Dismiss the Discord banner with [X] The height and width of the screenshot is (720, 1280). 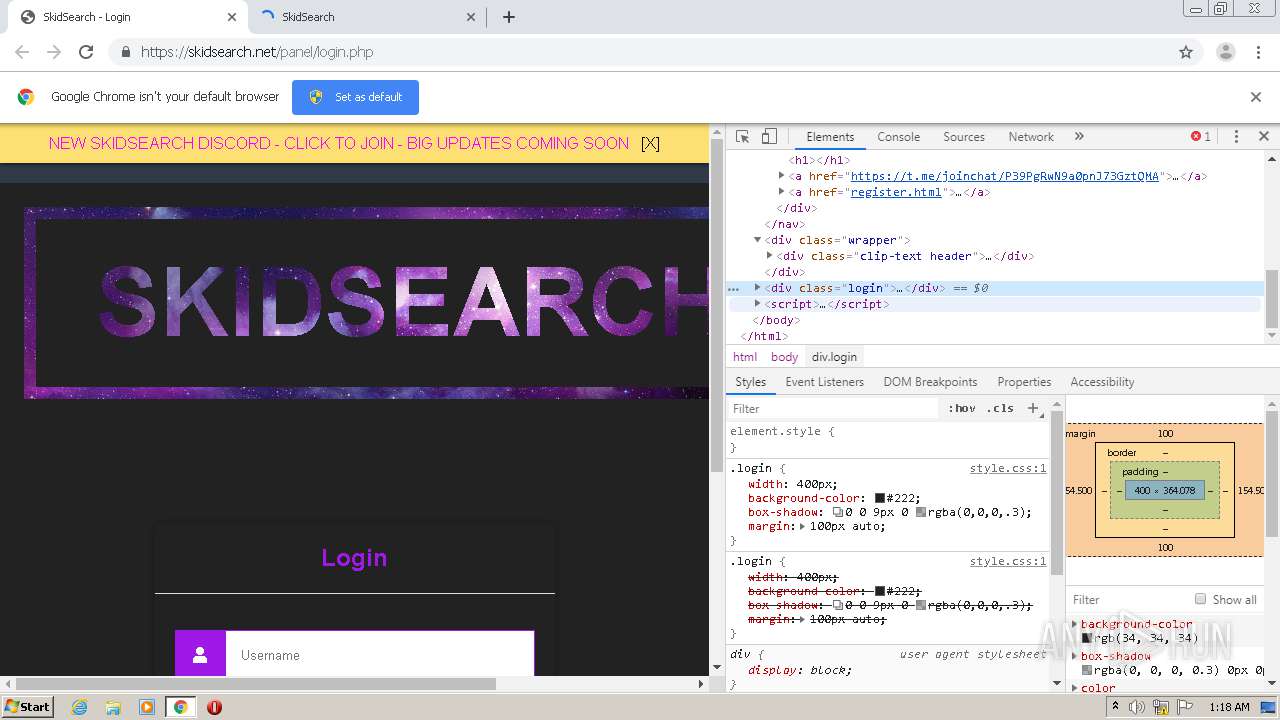coord(650,143)
